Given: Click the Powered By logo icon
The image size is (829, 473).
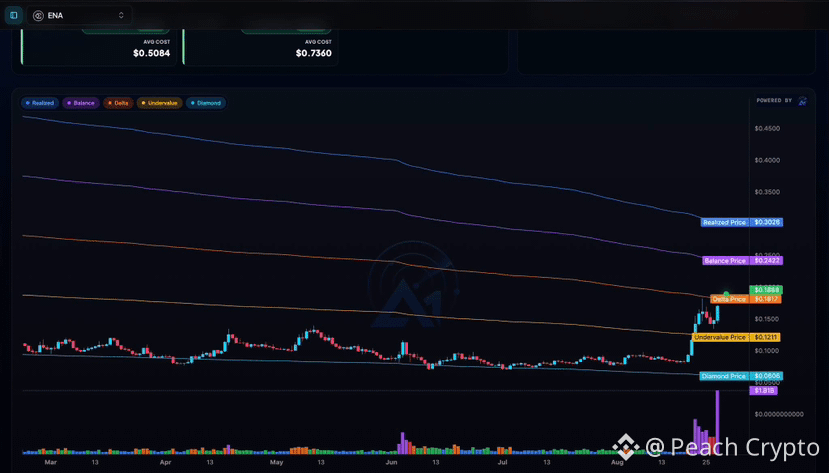Looking at the screenshot, I should click(x=803, y=101).
